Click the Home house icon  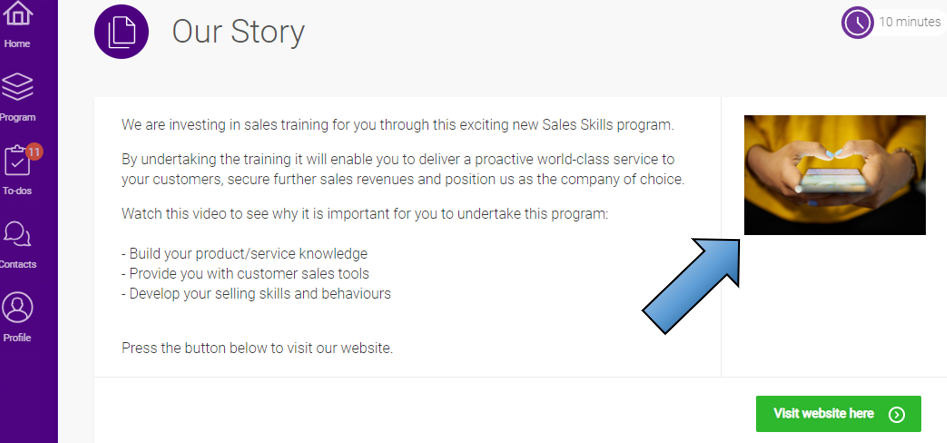point(17,15)
